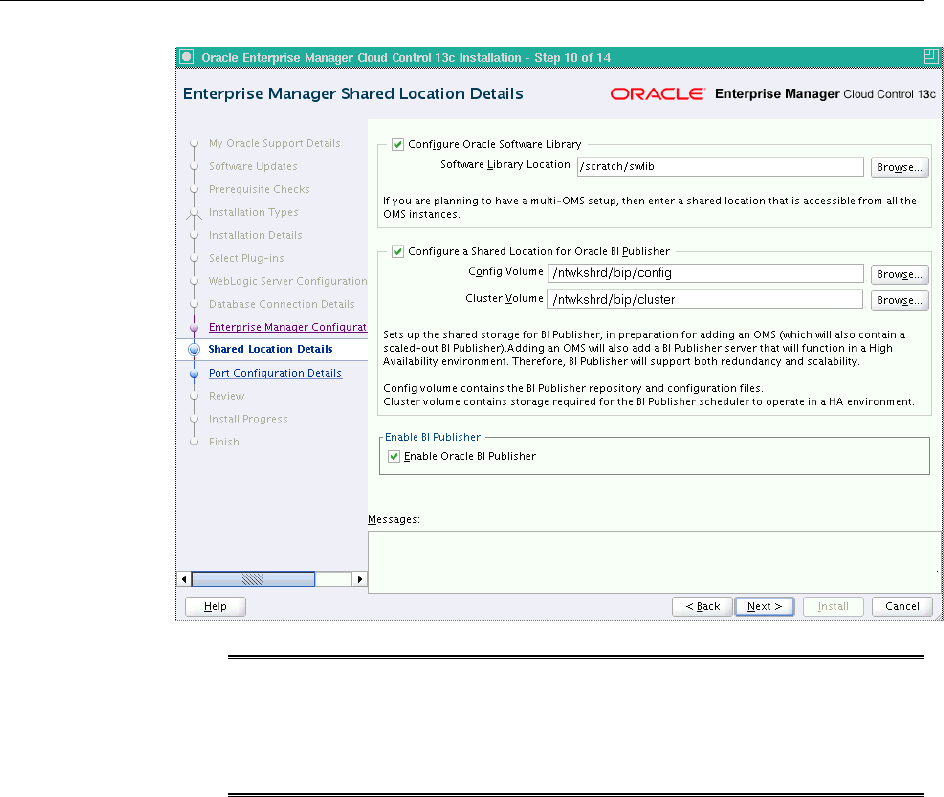
Task: Click the right arrow of the sidebar scrollbar
Action: [x=359, y=579]
